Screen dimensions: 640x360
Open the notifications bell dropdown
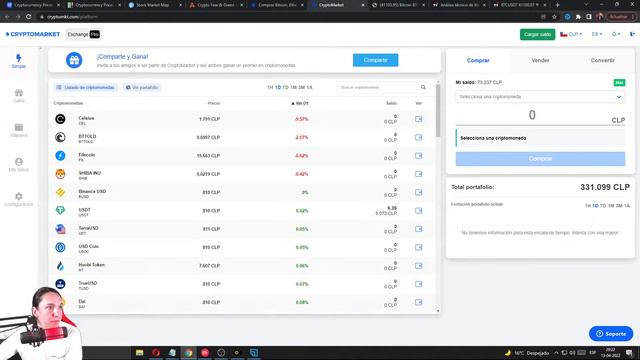coord(616,34)
